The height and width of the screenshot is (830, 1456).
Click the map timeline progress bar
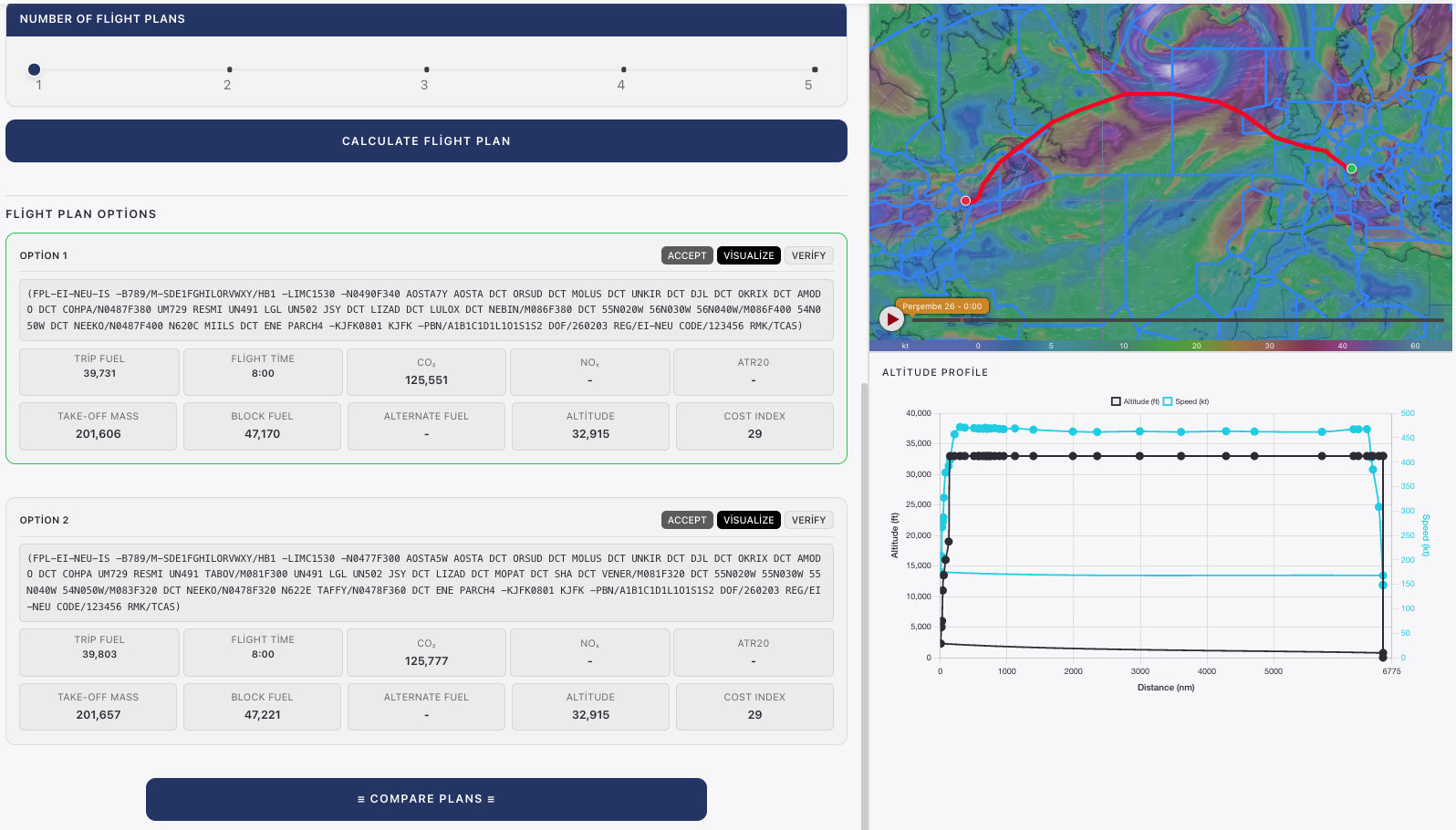(1177, 320)
